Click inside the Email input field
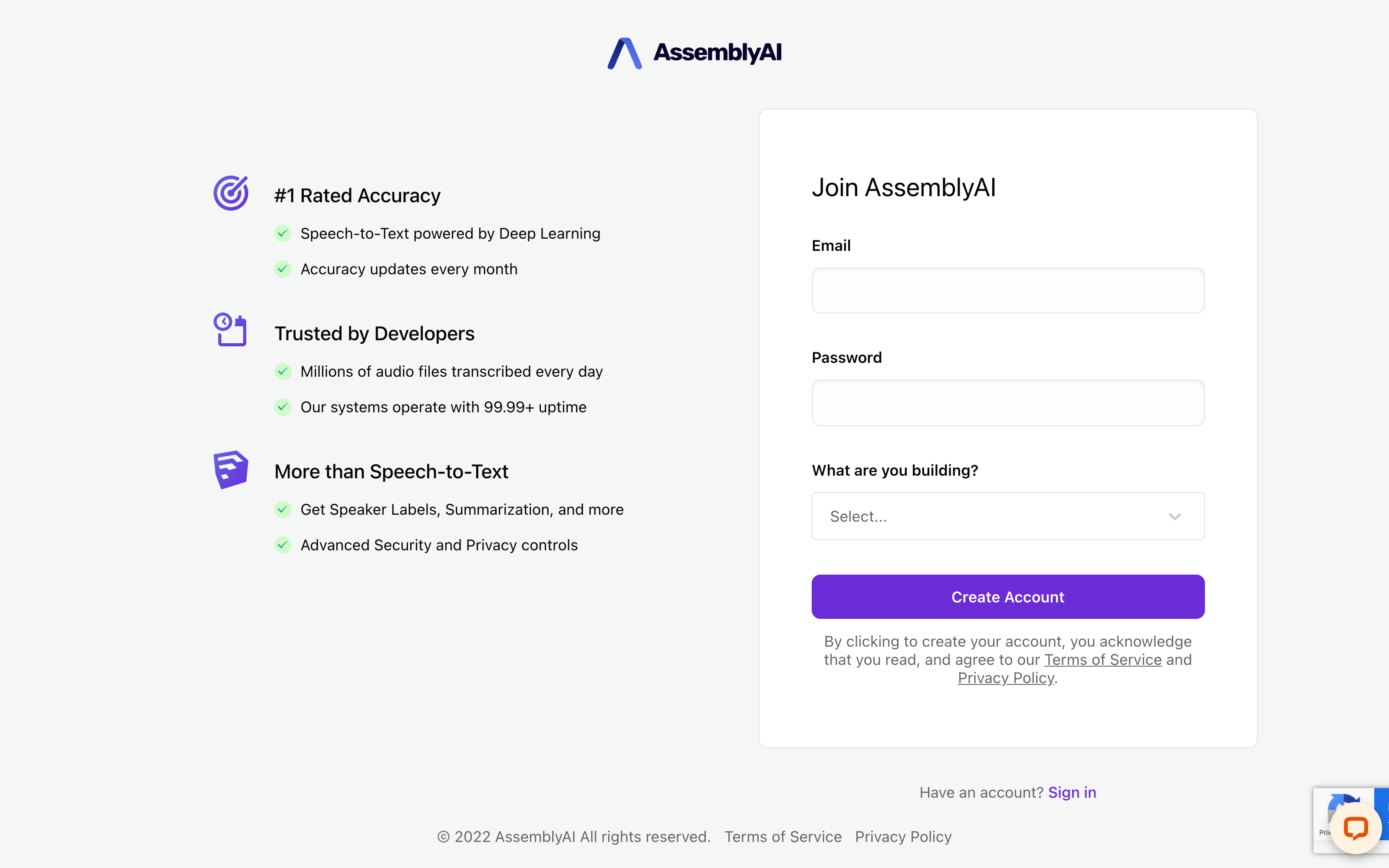 coord(1007,290)
